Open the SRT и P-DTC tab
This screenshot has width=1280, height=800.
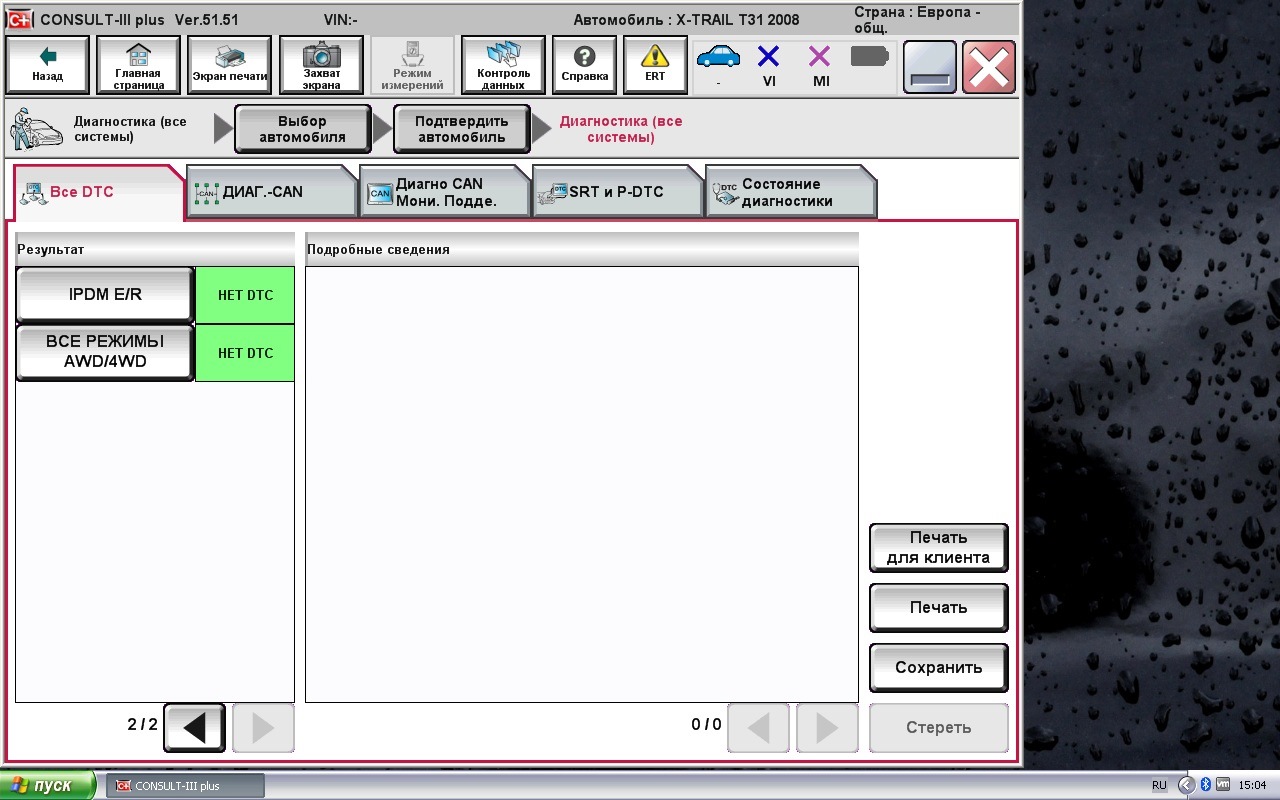click(618, 192)
